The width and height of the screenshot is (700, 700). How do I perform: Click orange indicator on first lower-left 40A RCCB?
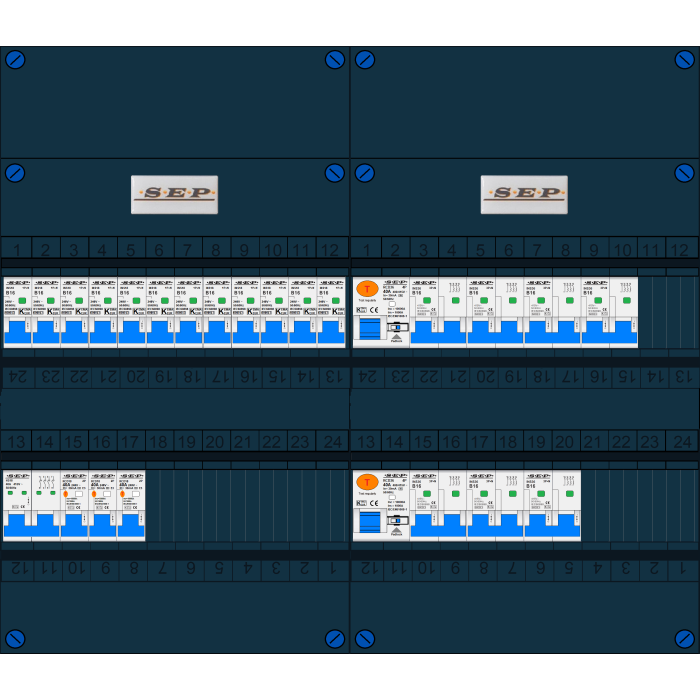click(66, 494)
